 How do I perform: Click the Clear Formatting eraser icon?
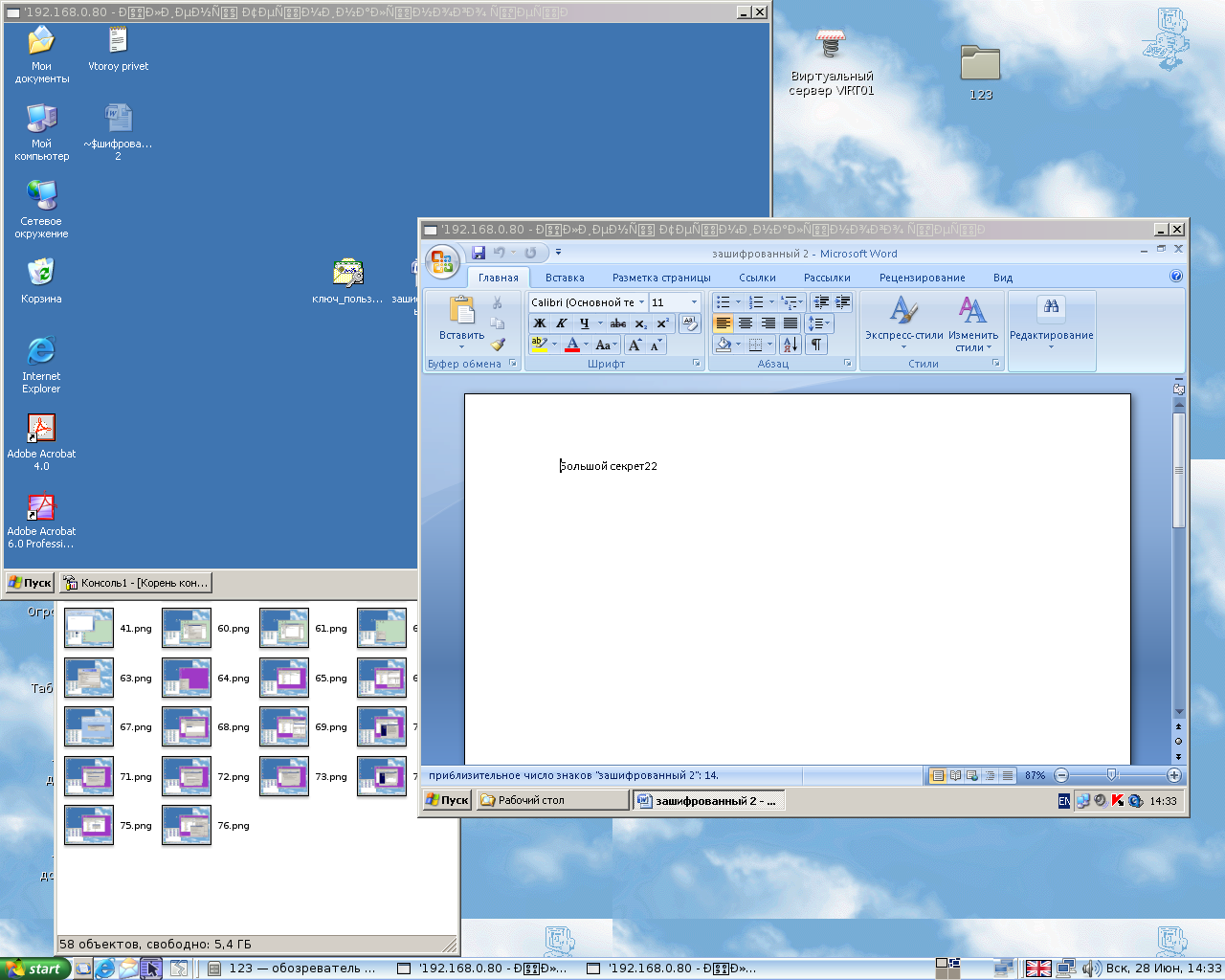tap(689, 323)
